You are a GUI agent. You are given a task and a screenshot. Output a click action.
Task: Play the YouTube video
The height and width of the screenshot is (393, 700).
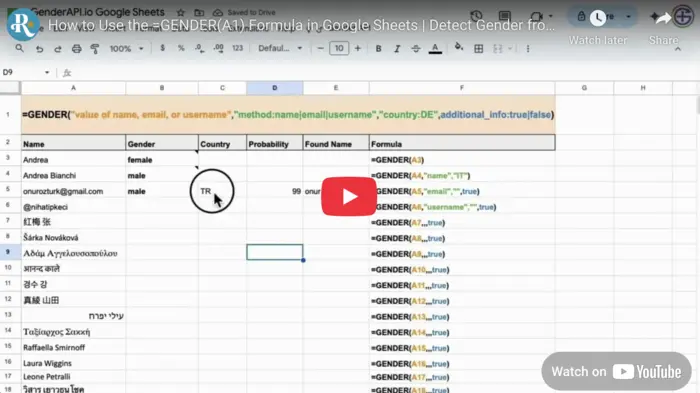click(349, 196)
